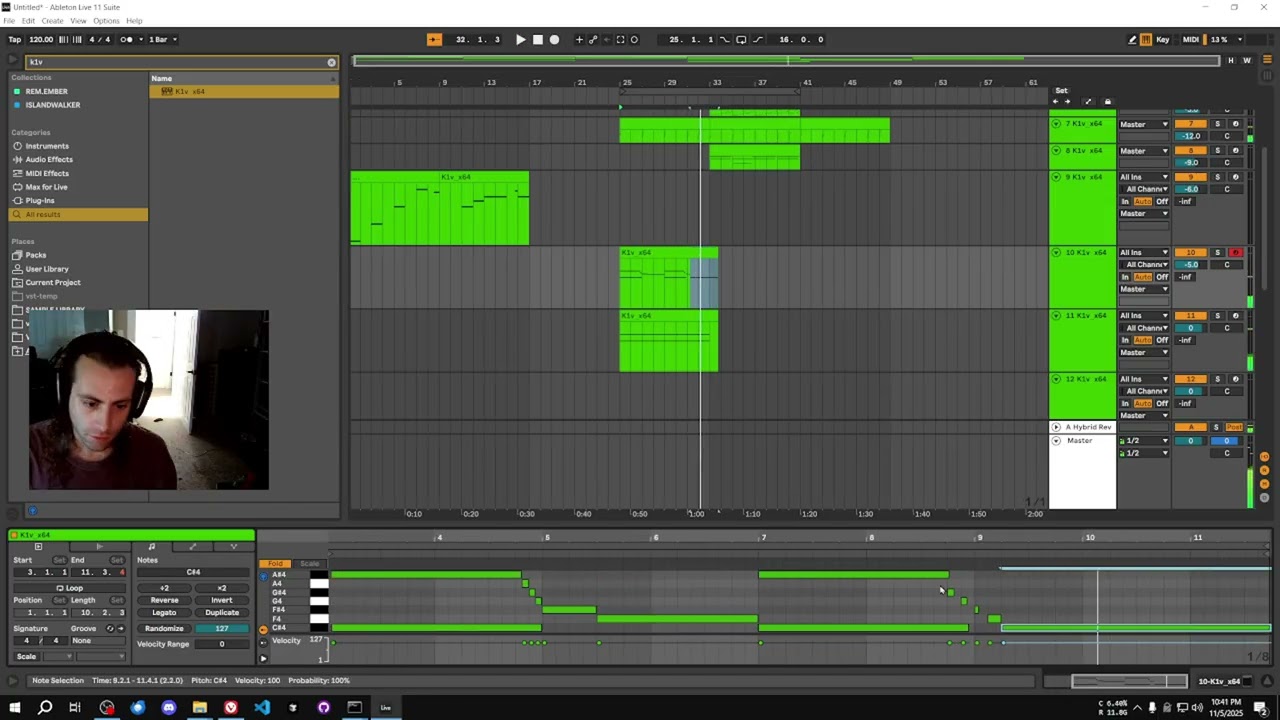Open the View menu
This screenshot has width=1280, height=720.
click(x=78, y=21)
